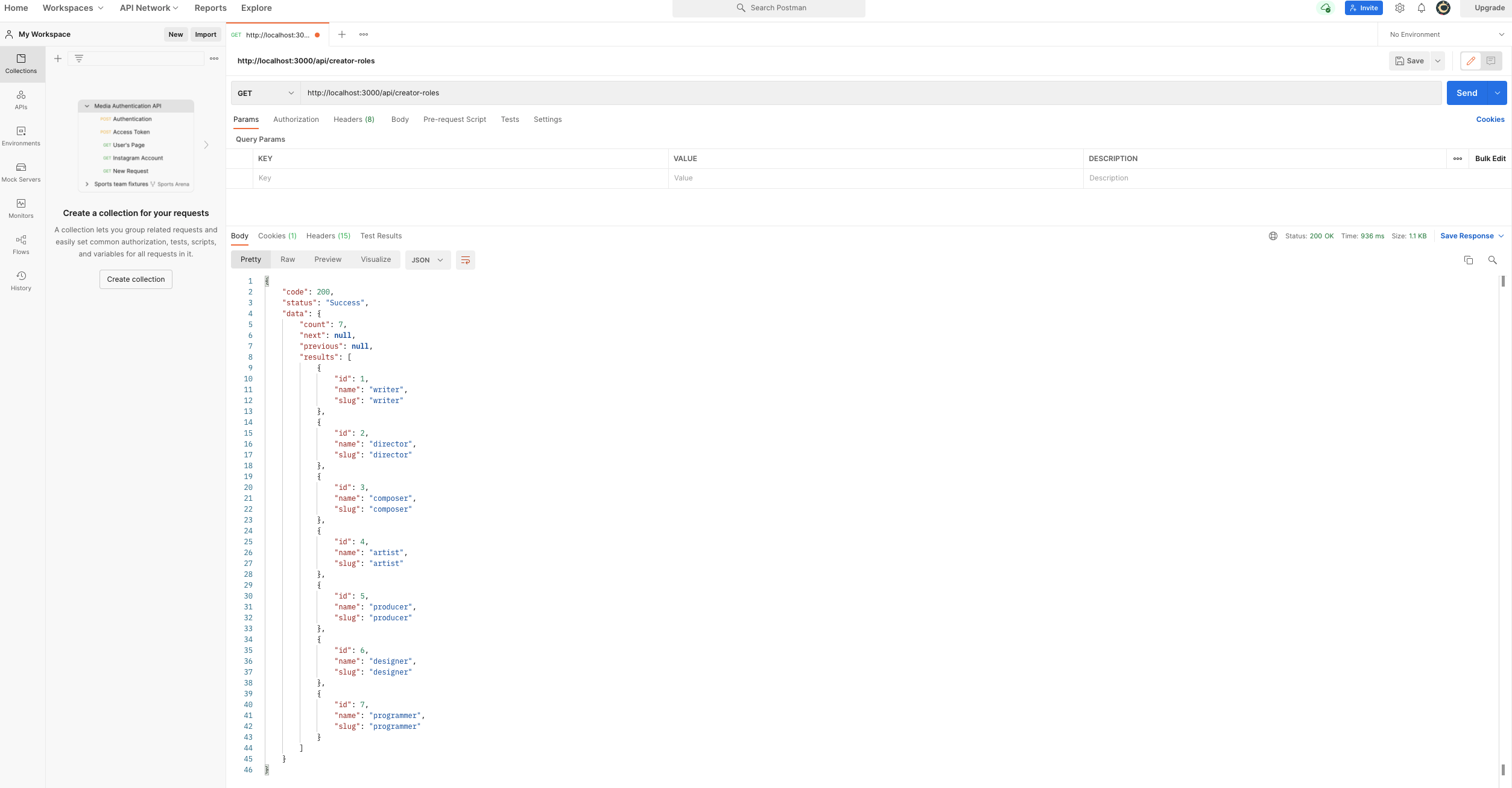The width and height of the screenshot is (1512, 788).
Task: Open the Cookies link
Action: point(1490,119)
